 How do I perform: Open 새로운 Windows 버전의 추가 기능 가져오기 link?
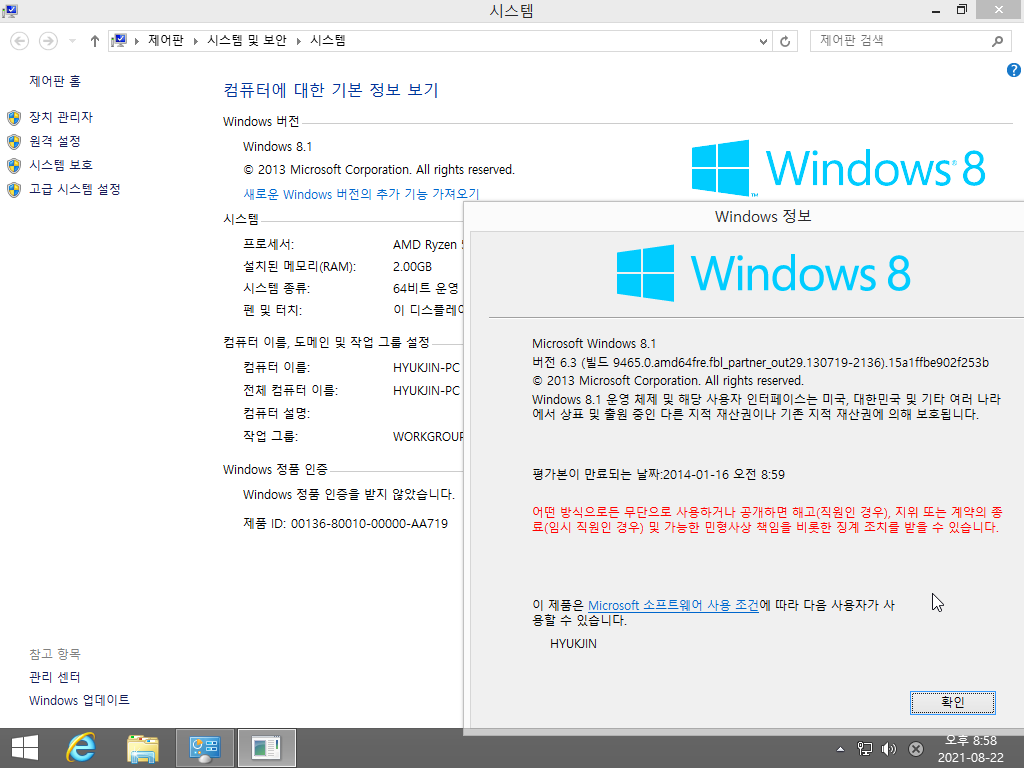pyautogui.click(x=361, y=194)
